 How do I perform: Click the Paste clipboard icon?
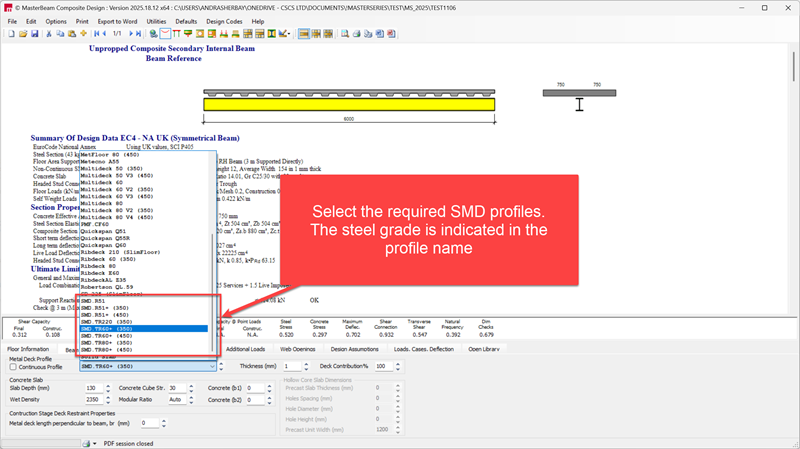[x=72, y=34]
